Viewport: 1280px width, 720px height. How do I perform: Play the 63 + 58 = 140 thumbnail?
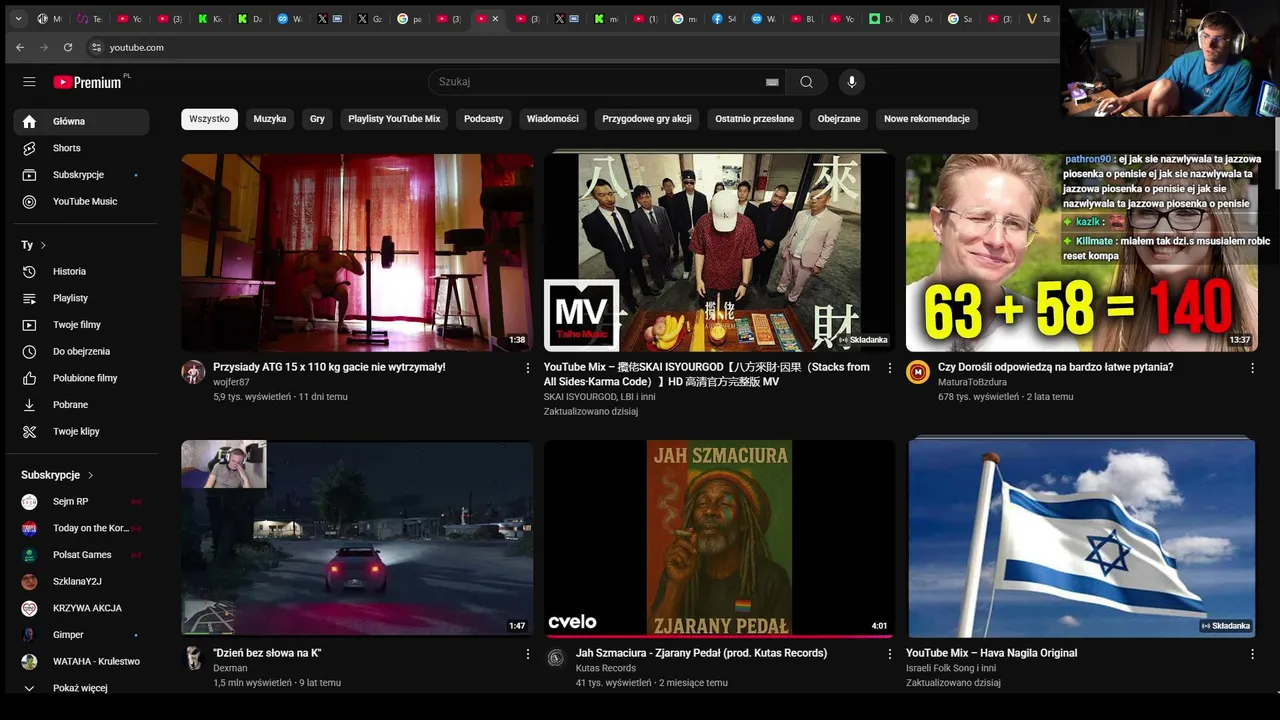1082,252
